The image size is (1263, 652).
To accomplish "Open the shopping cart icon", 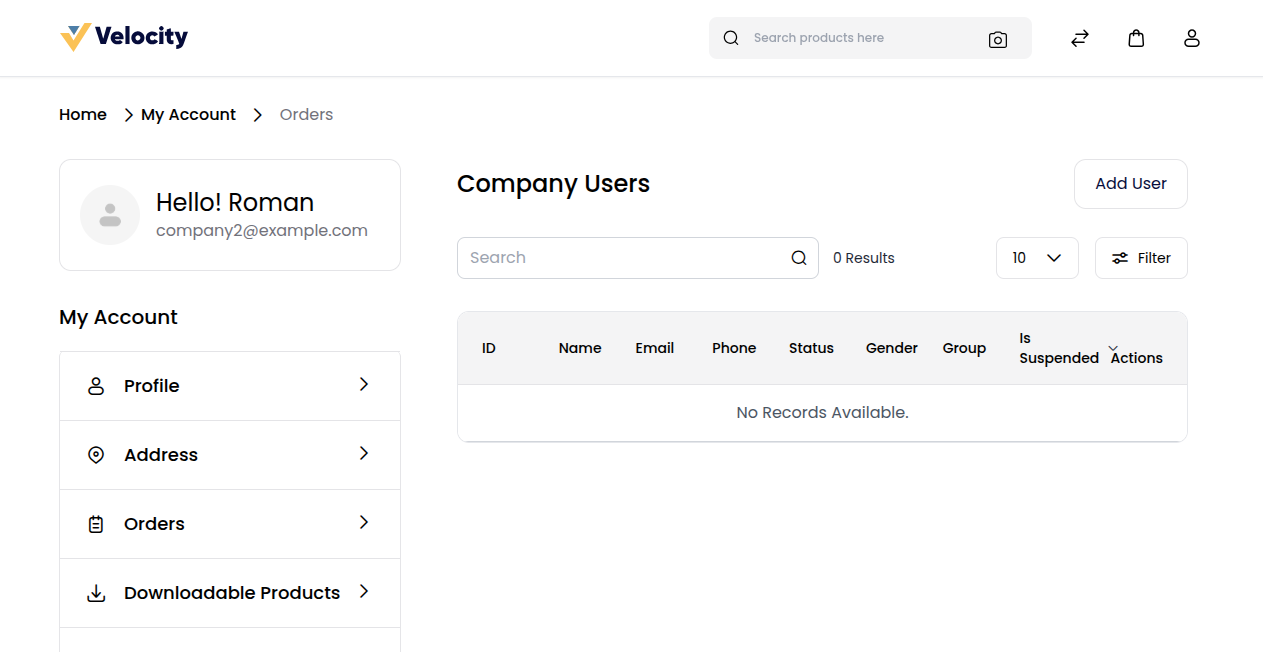I will pyautogui.click(x=1136, y=38).
